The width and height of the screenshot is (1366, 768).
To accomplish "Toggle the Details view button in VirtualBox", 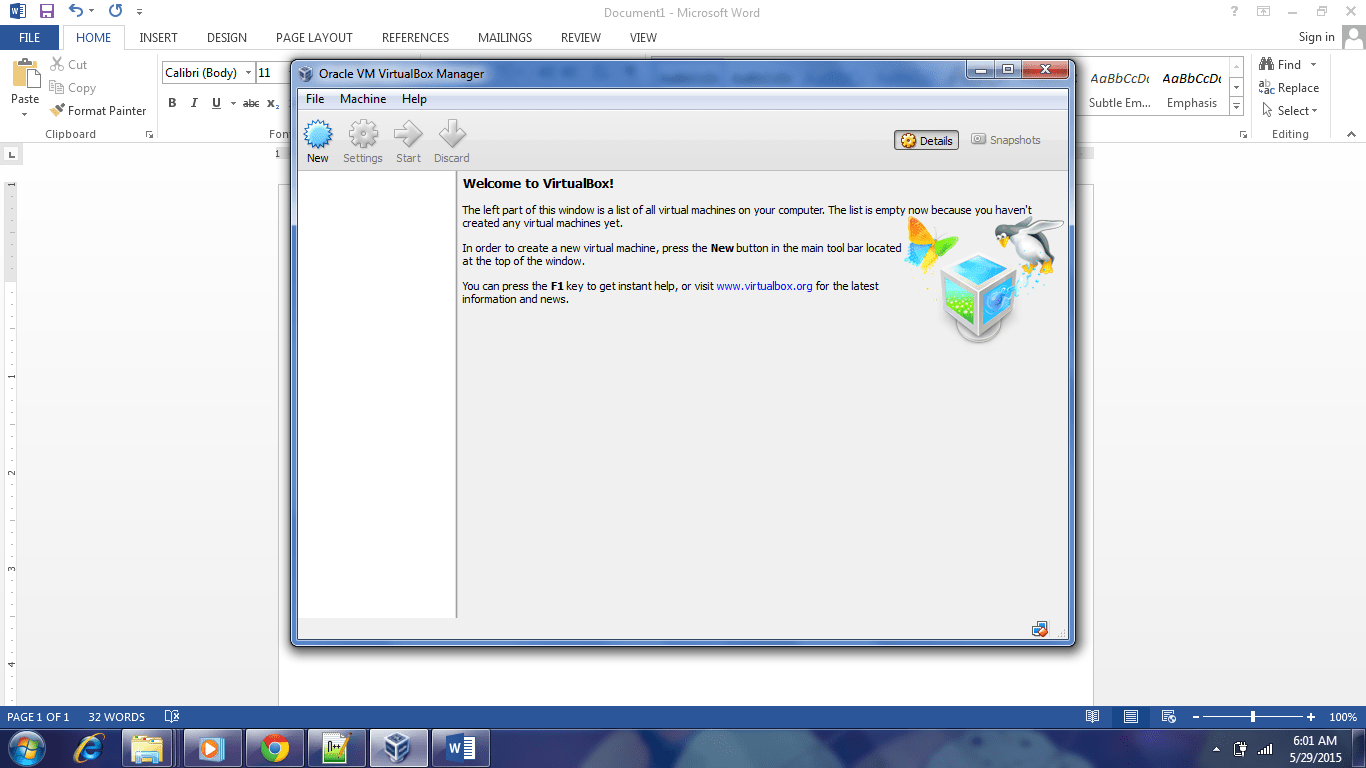I will pyautogui.click(x=926, y=140).
